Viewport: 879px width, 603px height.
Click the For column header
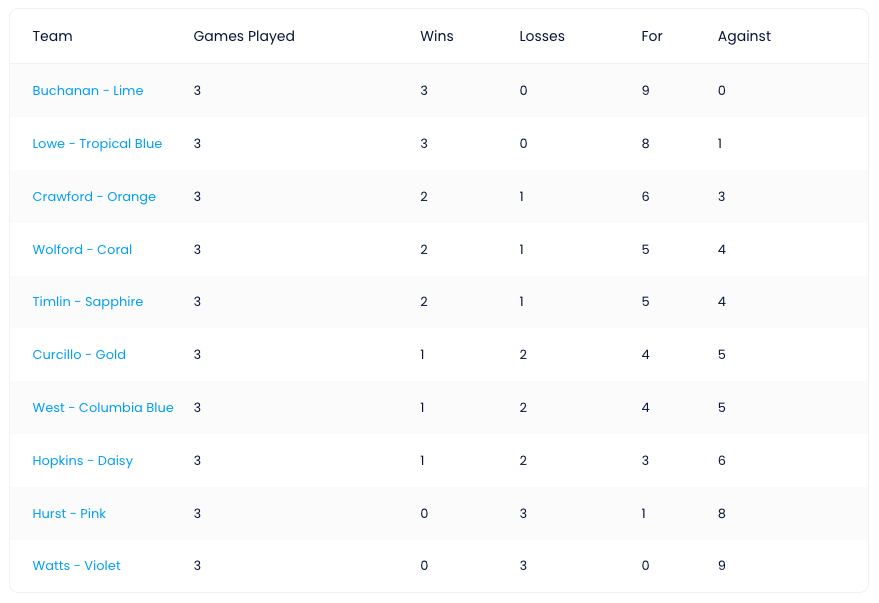(652, 36)
